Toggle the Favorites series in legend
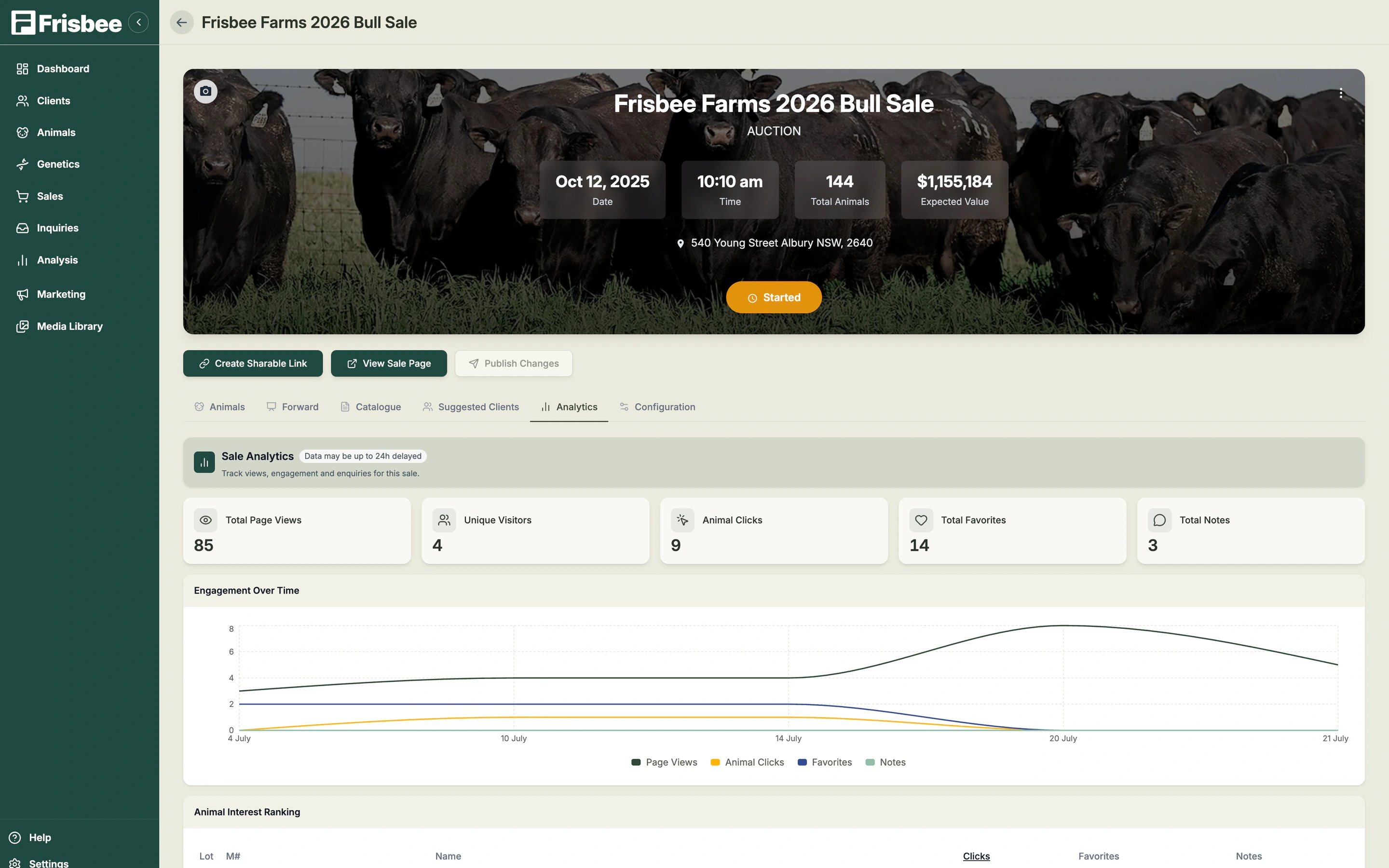Screen dimensions: 1389x868 point(825,762)
